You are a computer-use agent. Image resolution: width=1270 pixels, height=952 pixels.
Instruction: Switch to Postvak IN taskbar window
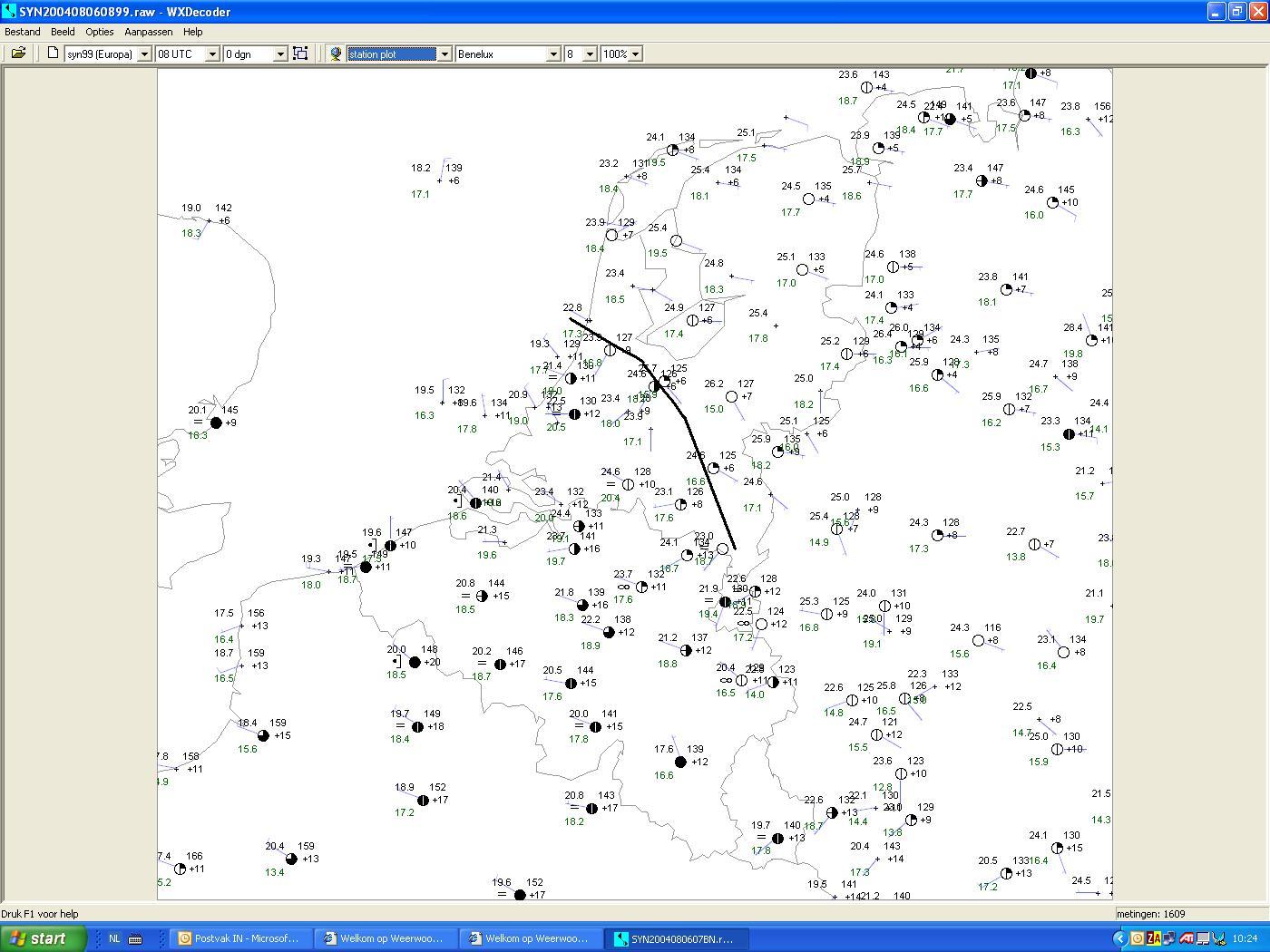tap(239, 938)
